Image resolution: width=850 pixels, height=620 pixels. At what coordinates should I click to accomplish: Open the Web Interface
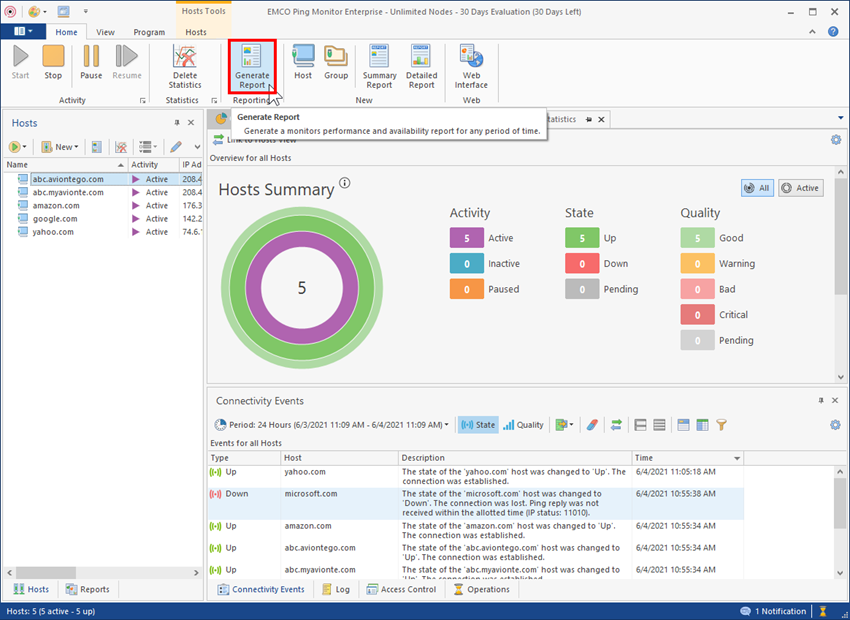point(471,66)
